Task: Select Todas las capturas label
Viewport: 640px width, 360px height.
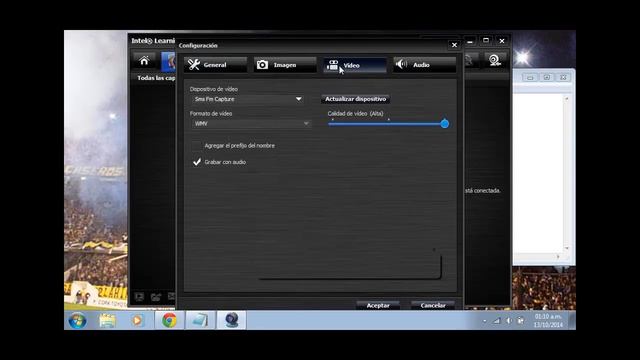Action: pos(156,78)
